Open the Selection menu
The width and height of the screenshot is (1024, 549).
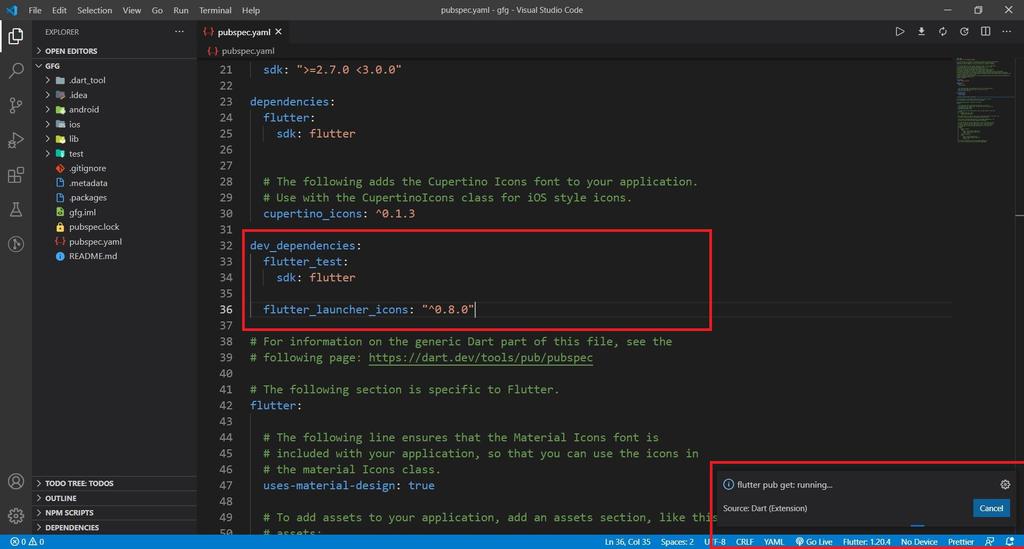pyautogui.click(x=95, y=10)
